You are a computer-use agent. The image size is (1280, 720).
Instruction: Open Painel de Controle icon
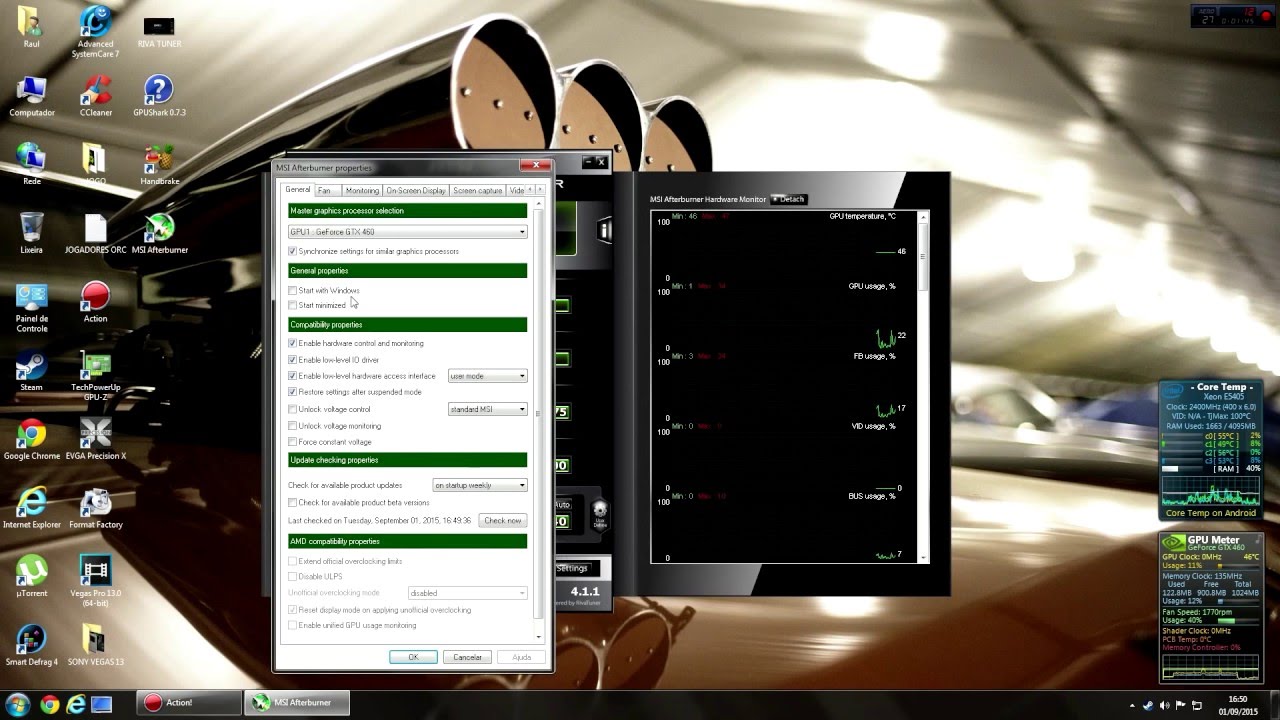(31, 306)
